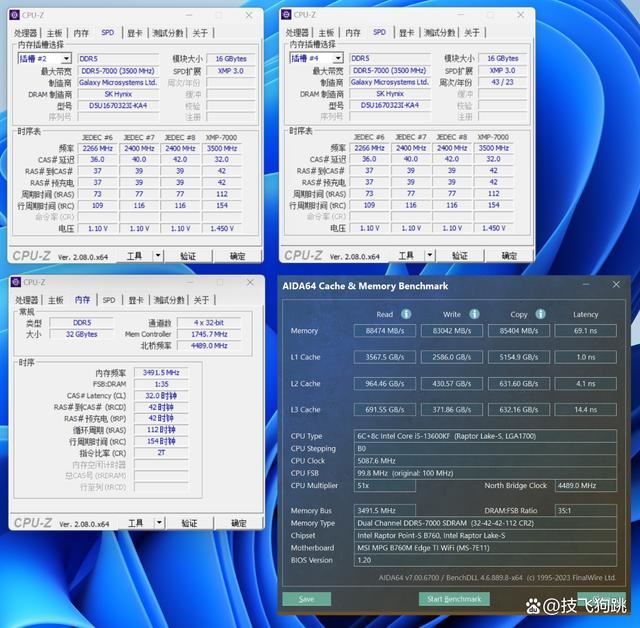Click Mem Controller value 1745.7 MHz

click(209, 334)
